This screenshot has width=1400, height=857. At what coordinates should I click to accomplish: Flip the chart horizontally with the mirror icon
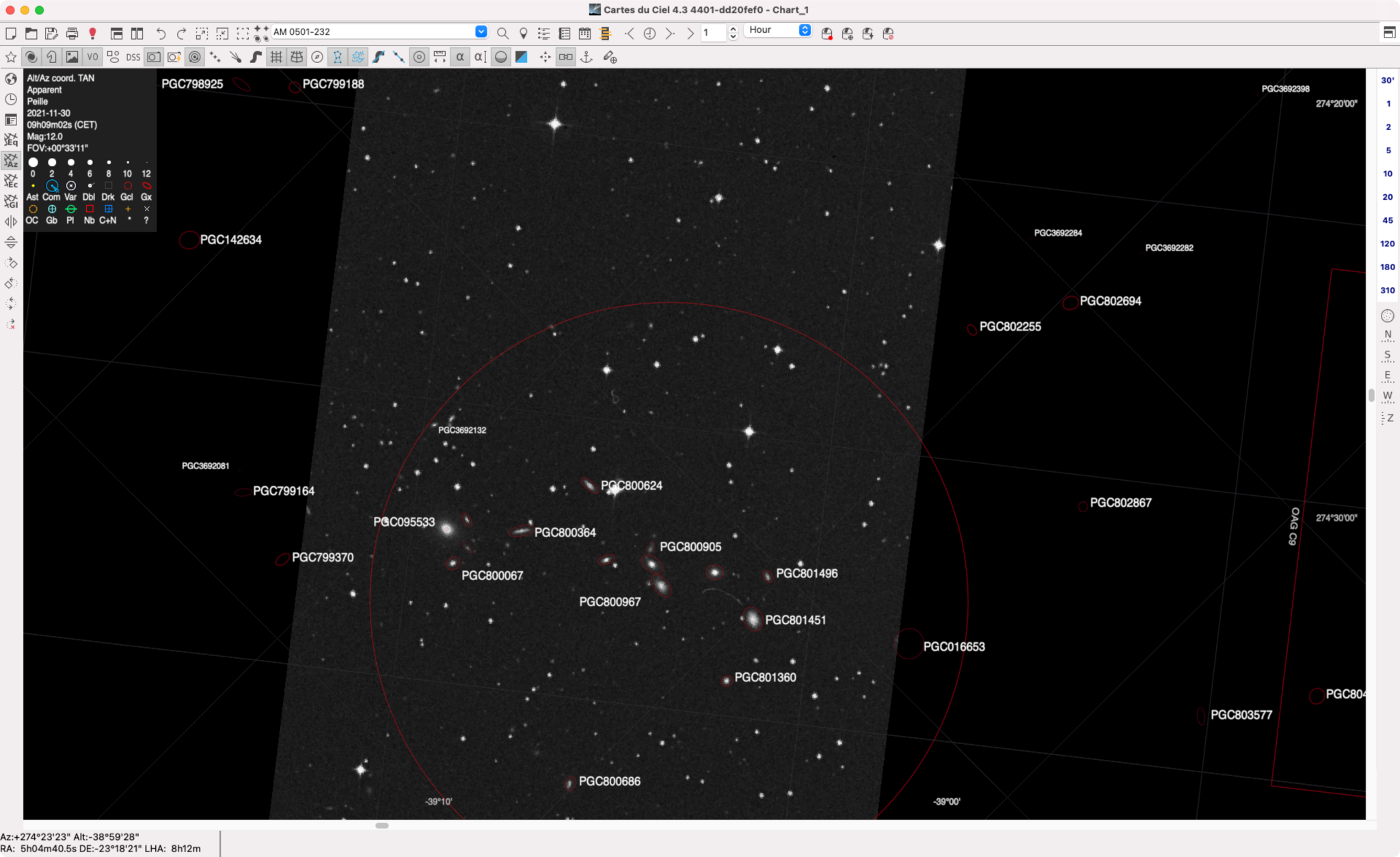11,222
